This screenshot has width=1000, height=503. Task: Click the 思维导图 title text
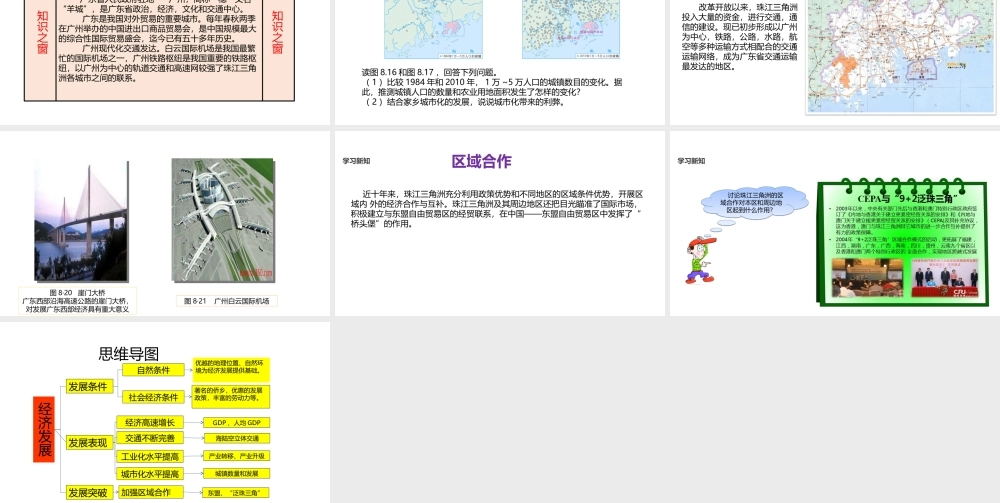click(129, 354)
